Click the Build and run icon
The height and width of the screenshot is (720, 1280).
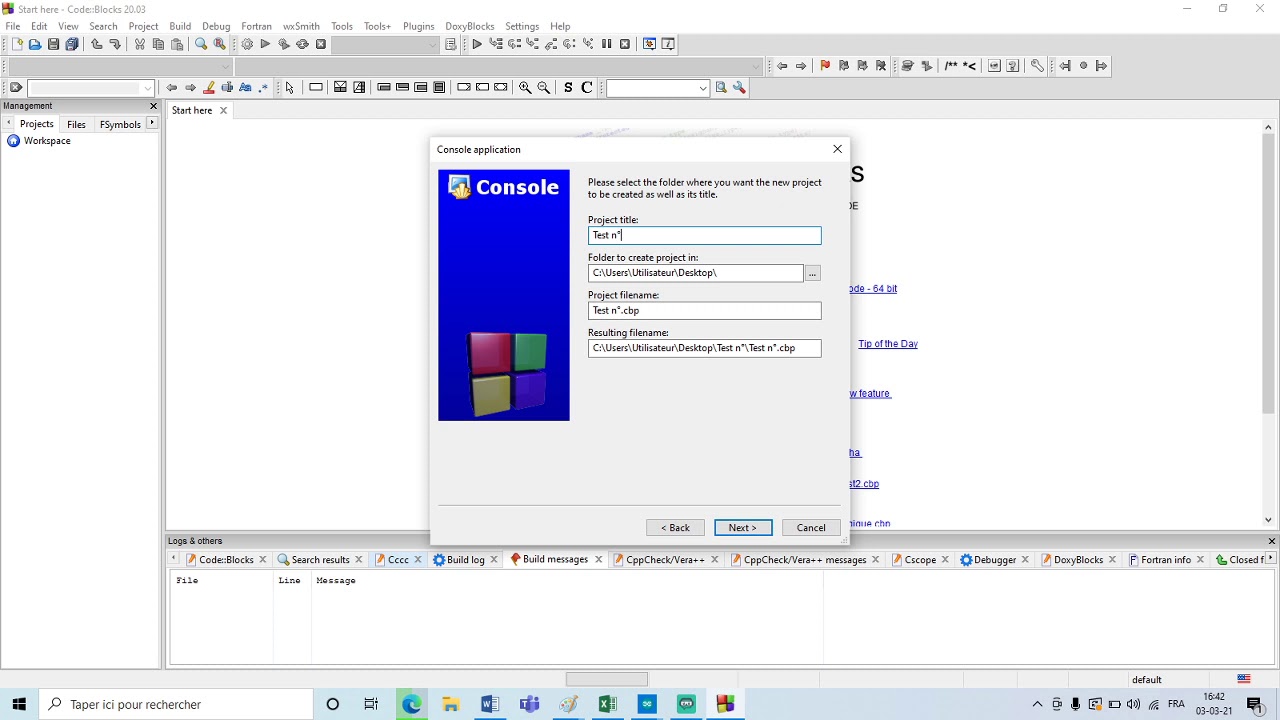click(284, 44)
